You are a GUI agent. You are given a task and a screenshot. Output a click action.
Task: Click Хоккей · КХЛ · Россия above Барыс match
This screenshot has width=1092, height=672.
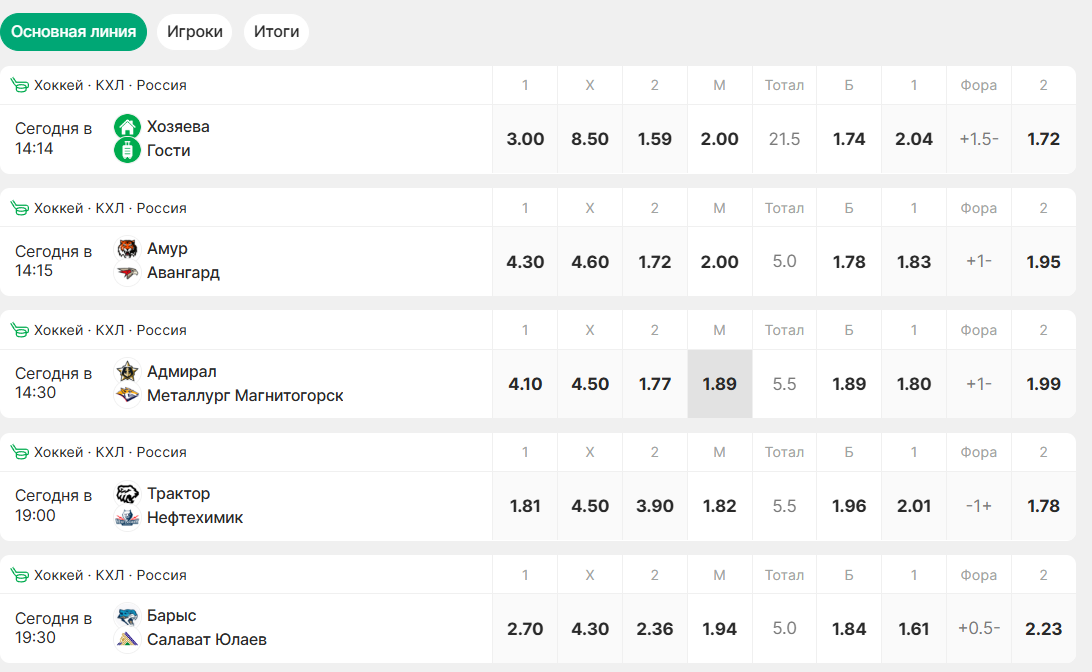click(x=110, y=575)
